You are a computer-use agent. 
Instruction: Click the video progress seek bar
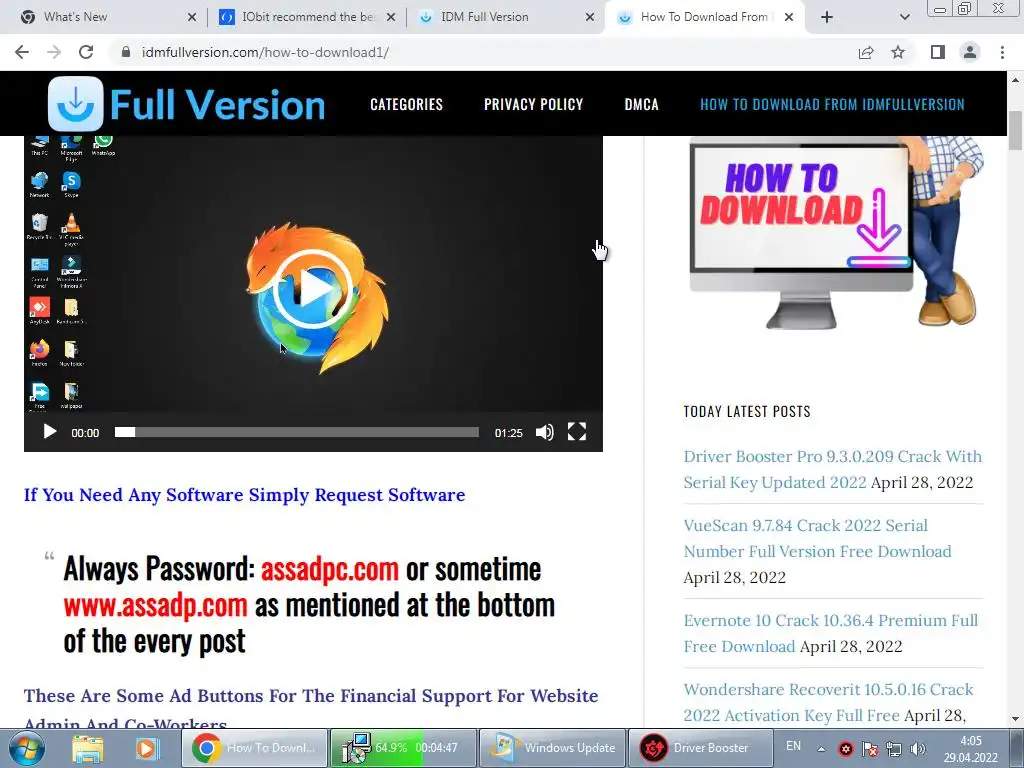point(296,432)
